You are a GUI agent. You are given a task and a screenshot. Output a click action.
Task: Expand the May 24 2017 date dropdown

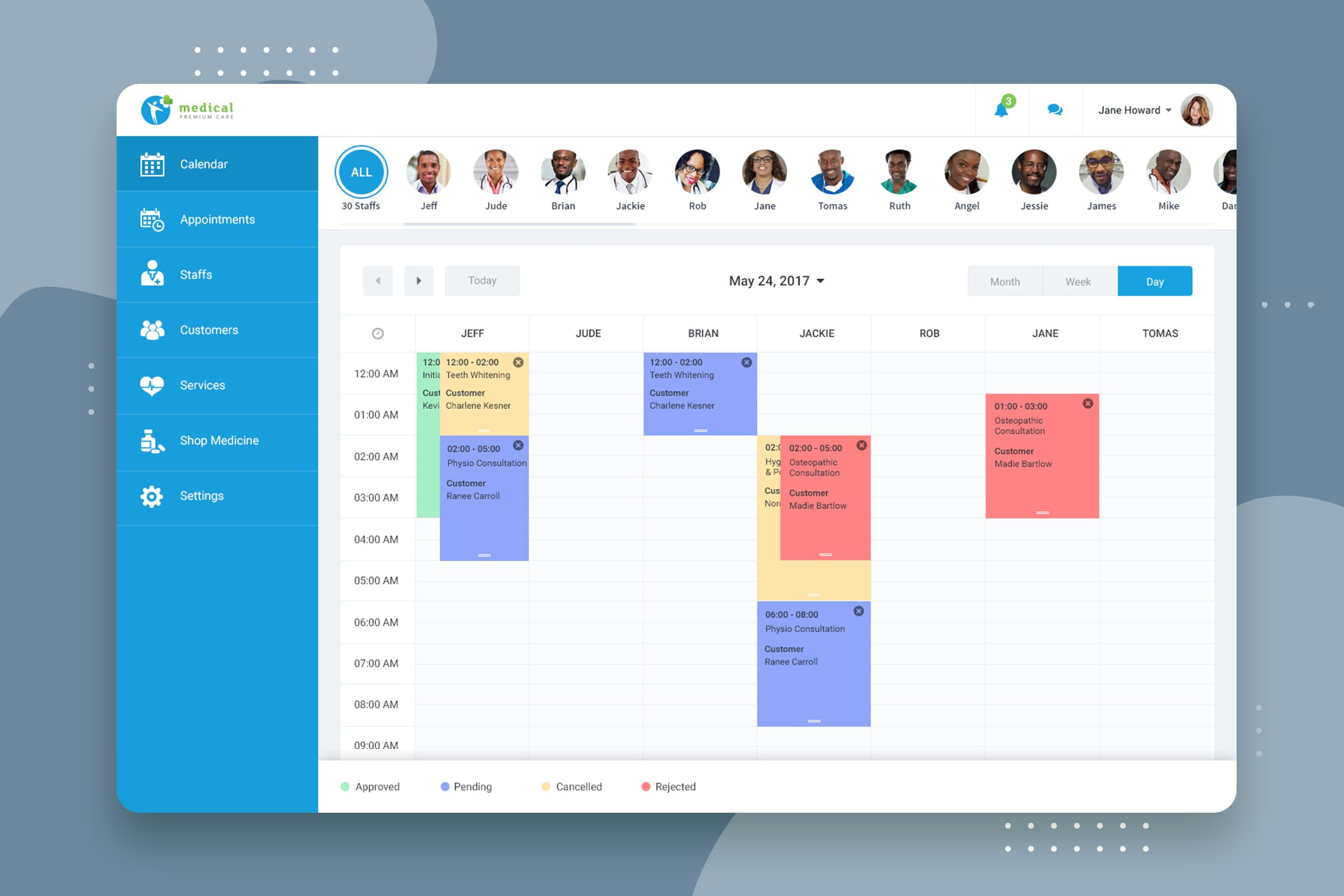click(824, 280)
